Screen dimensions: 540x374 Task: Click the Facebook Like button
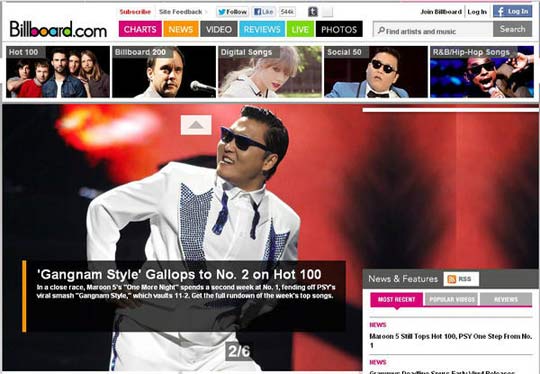coord(263,12)
